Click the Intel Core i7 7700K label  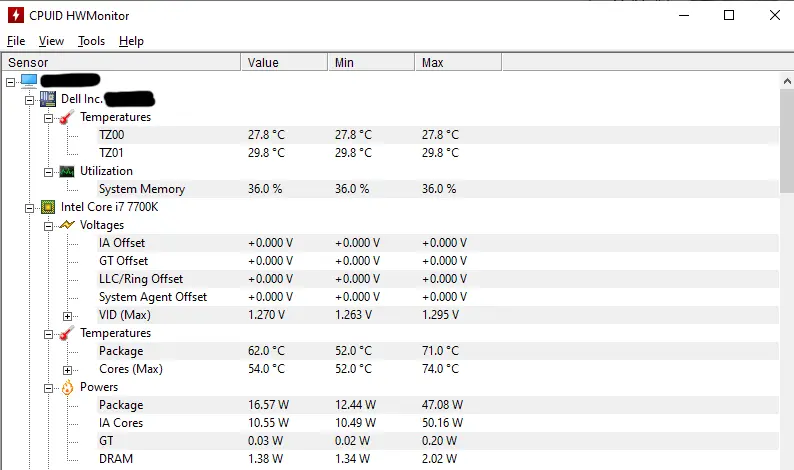[109, 207]
